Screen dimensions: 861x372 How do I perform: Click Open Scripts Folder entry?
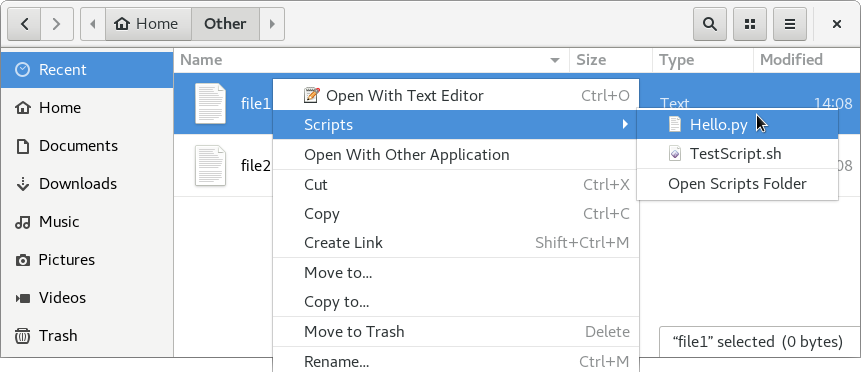[737, 184]
